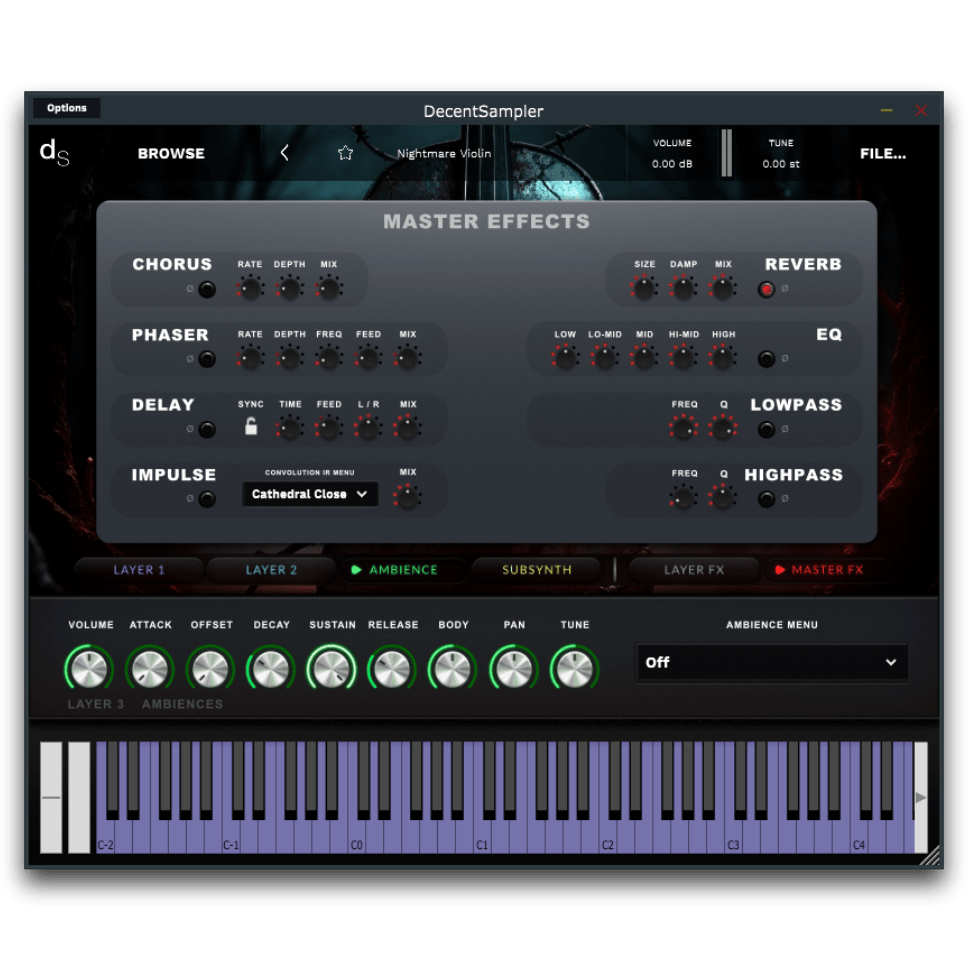Enable the Delay effect toggle
Image resolution: width=970 pixels, height=970 pixels.
(207, 429)
